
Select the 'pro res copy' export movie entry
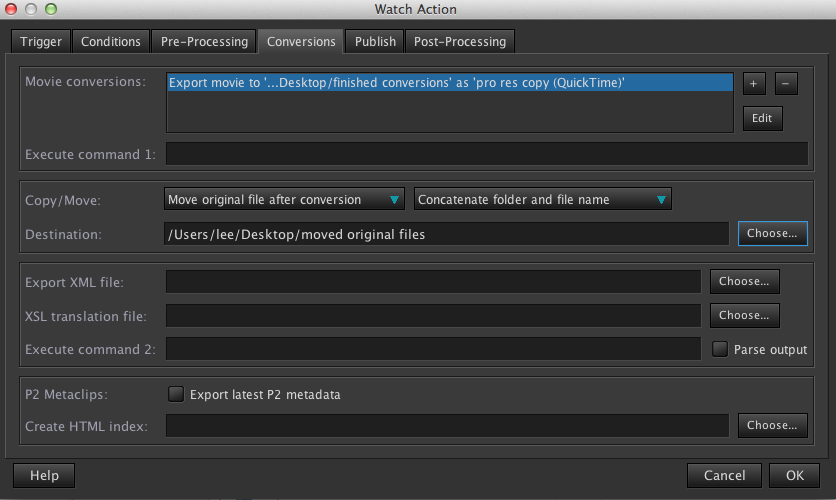449,83
